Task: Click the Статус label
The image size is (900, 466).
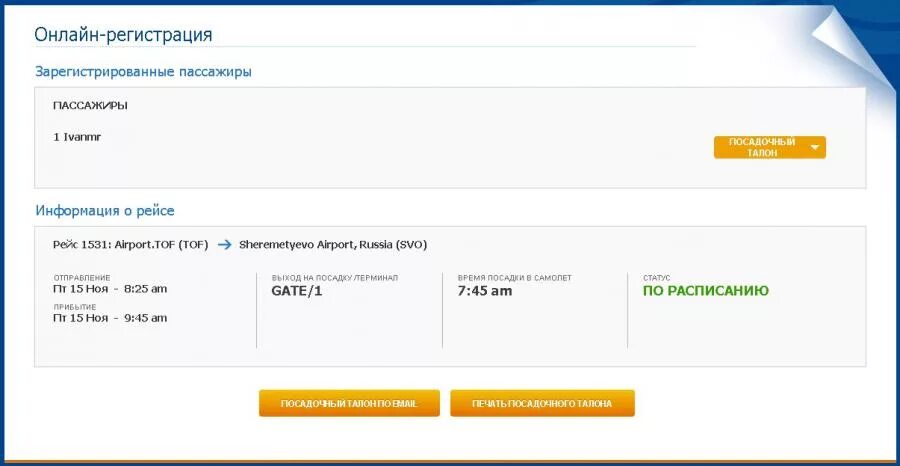Action: [657, 278]
